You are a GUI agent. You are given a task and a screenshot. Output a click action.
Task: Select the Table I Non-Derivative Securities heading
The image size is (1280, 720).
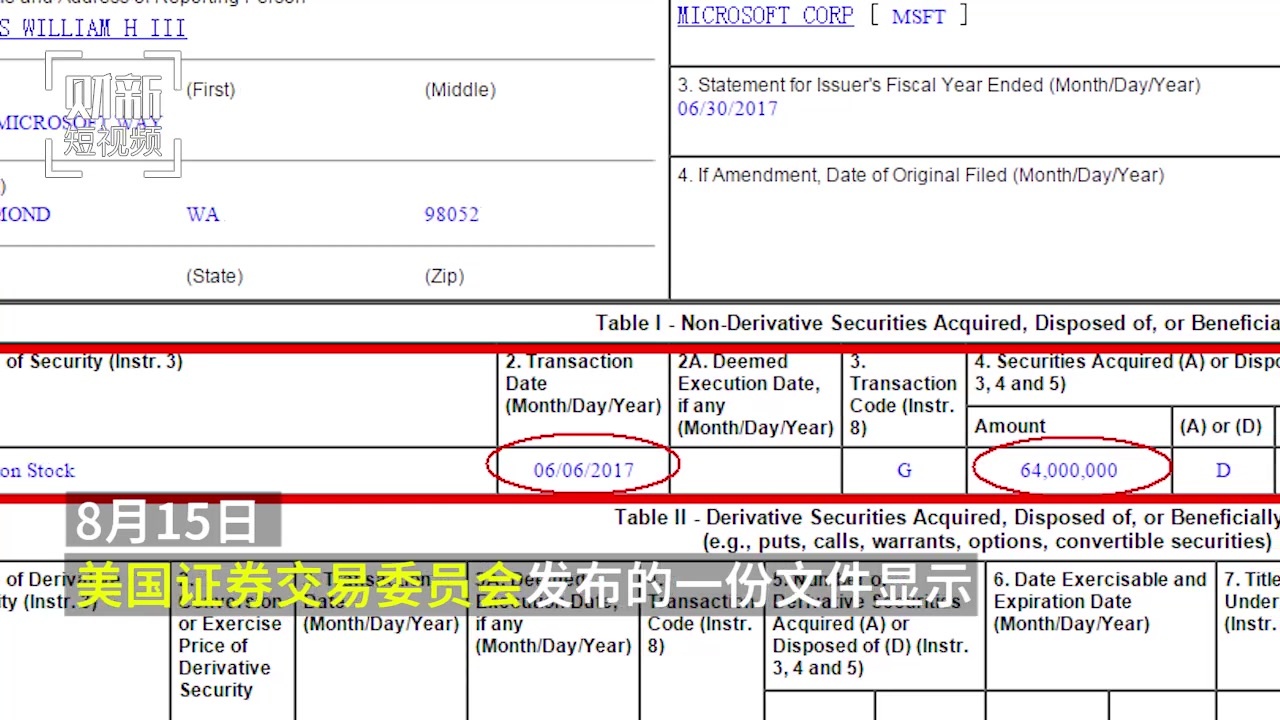point(938,323)
